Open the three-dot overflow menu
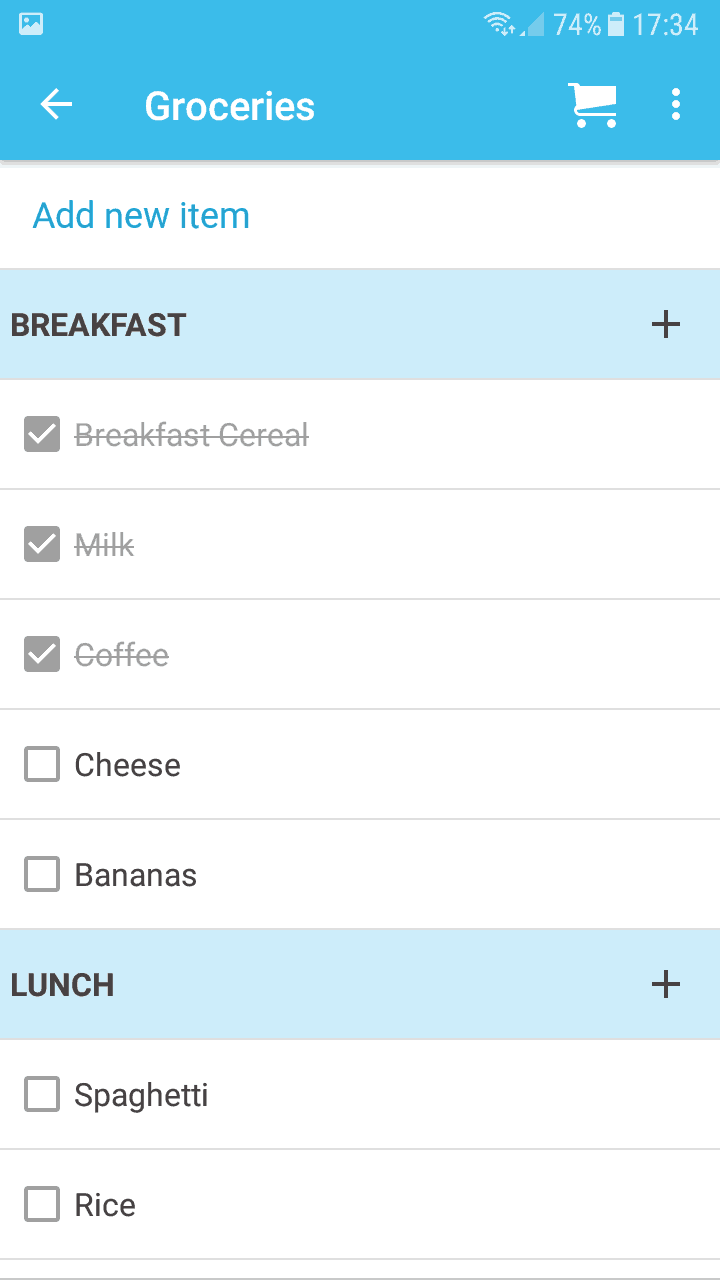This screenshot has height=1280, width=720. coord(676,105)
